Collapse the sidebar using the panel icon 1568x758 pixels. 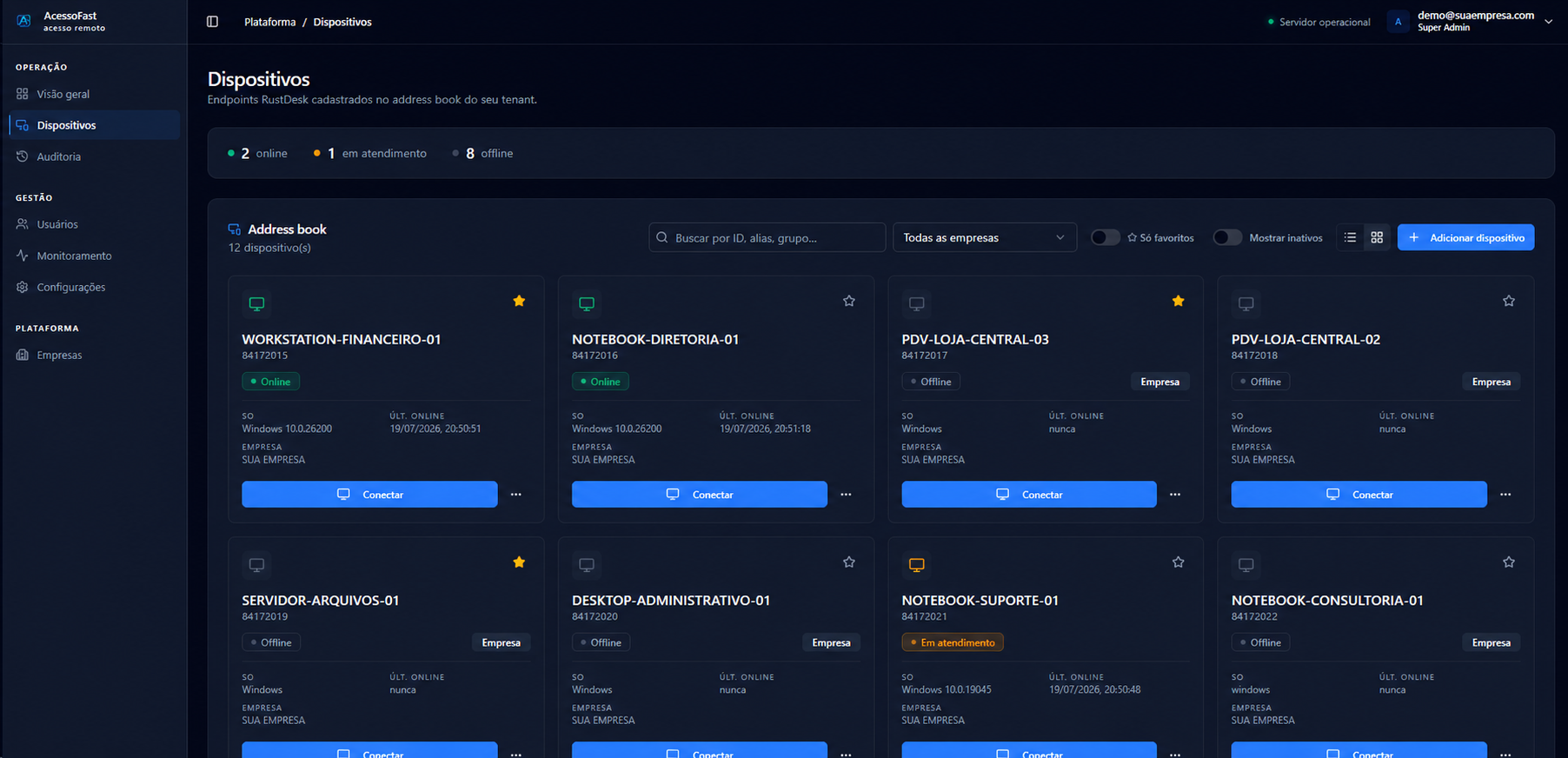pyautogui.click(x=212, y=22)
